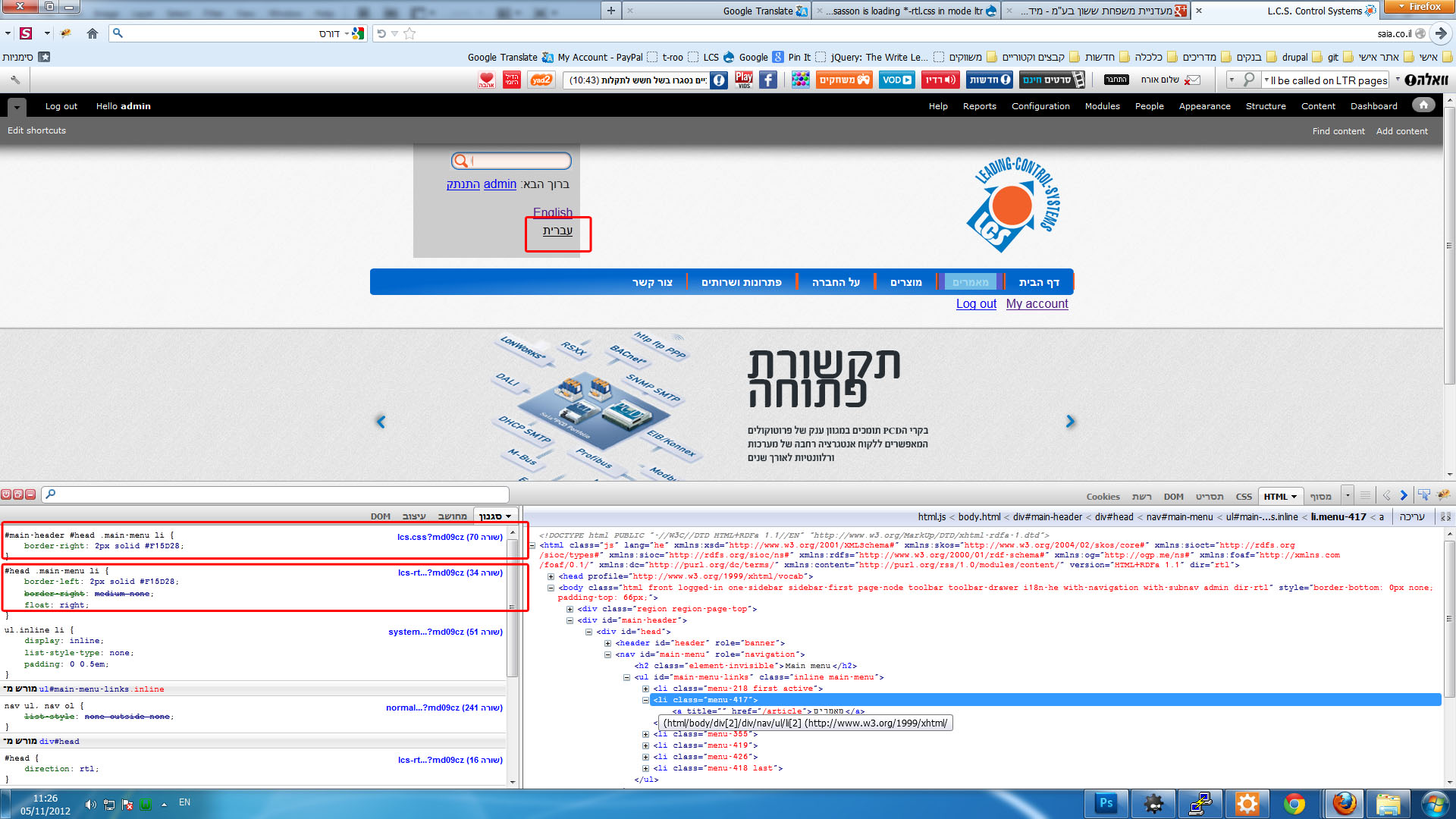The image size is (1456, 819).
Task: Click the Drupal toolbar home icon
Action: click(1423, 105)
